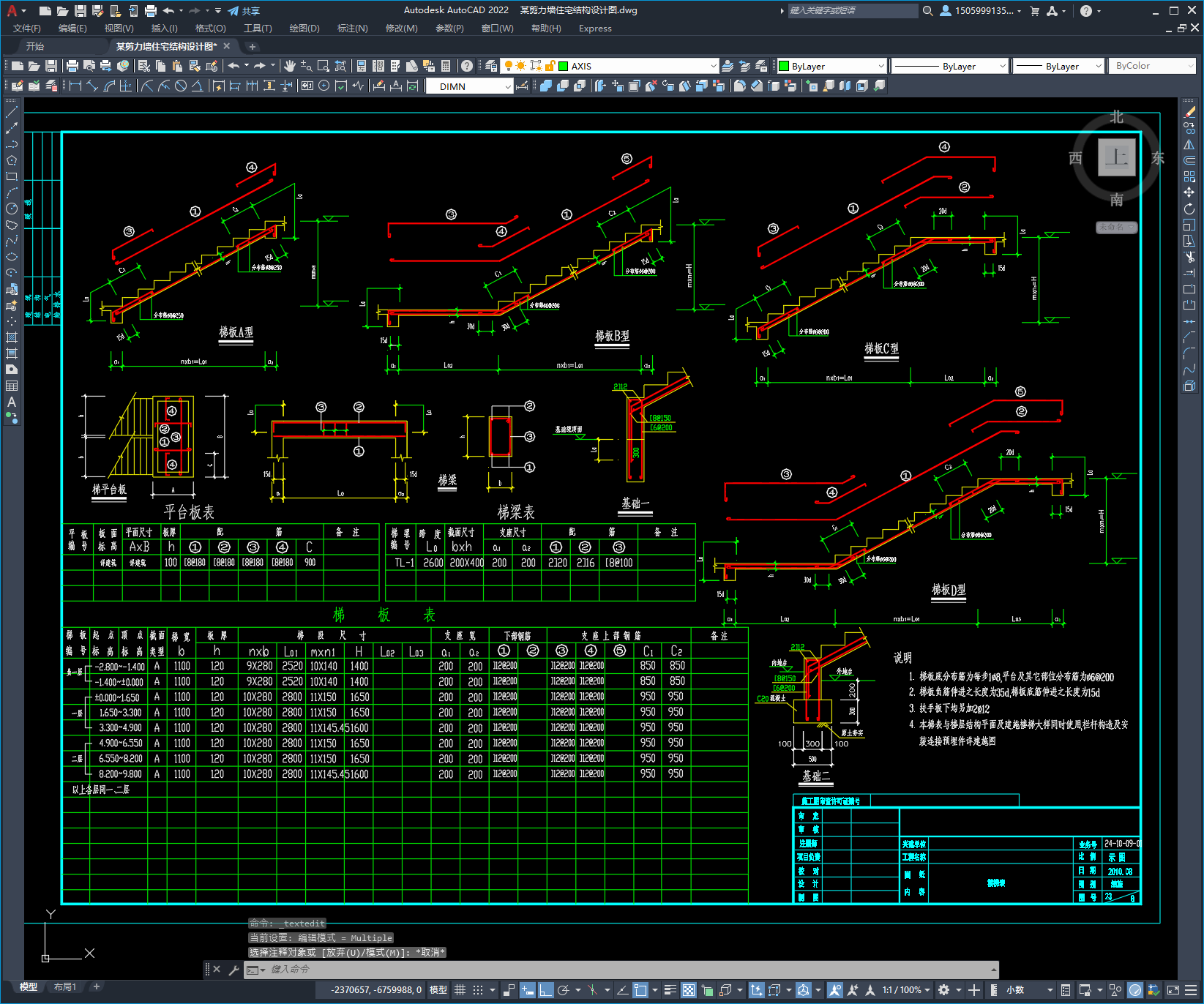Click the Make Object's Layer Current icon
Image resolution: width=1204 pixels, height=1004 pixels.
(728, 66)
